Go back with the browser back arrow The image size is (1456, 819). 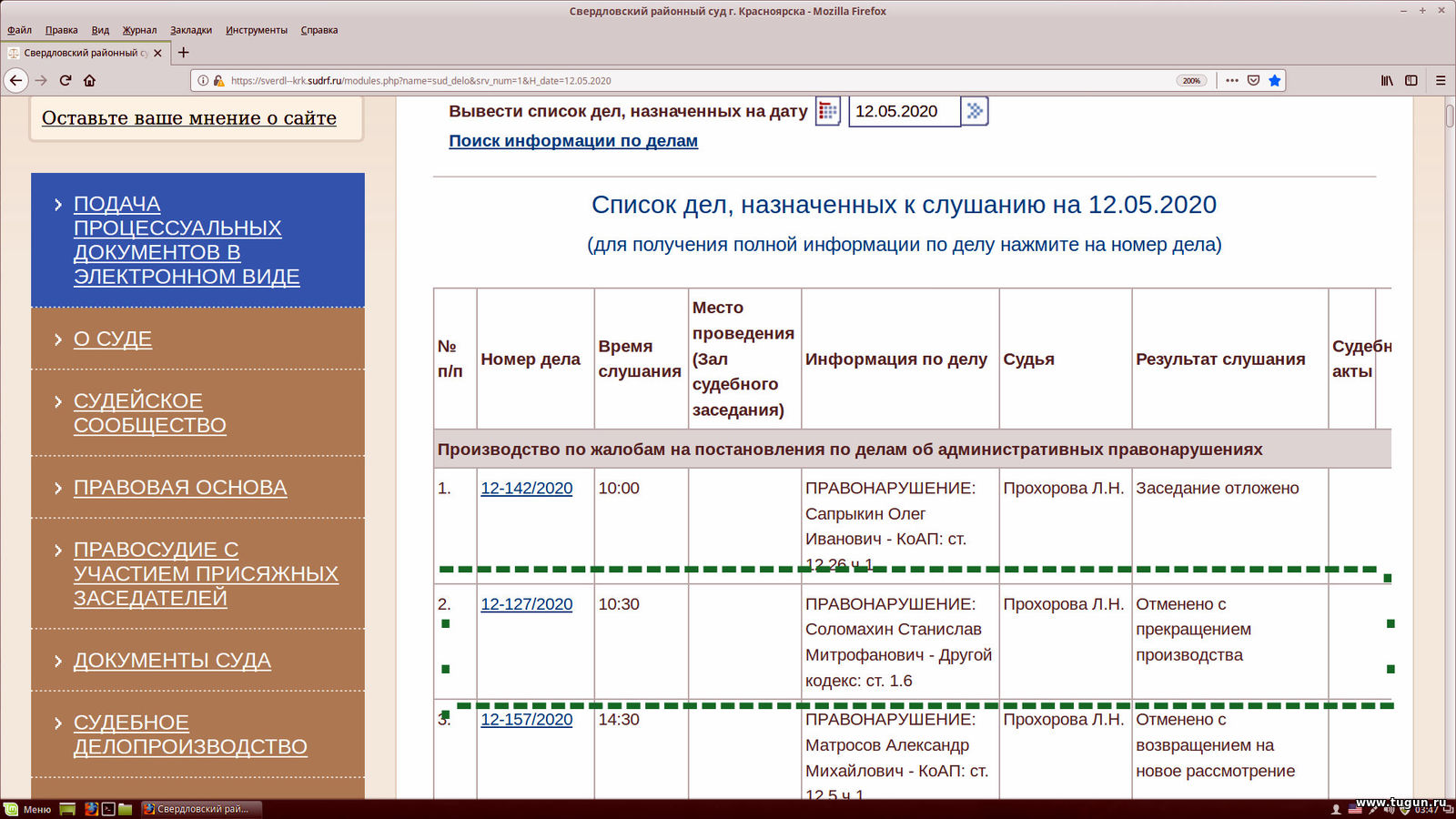pos(15,80)
